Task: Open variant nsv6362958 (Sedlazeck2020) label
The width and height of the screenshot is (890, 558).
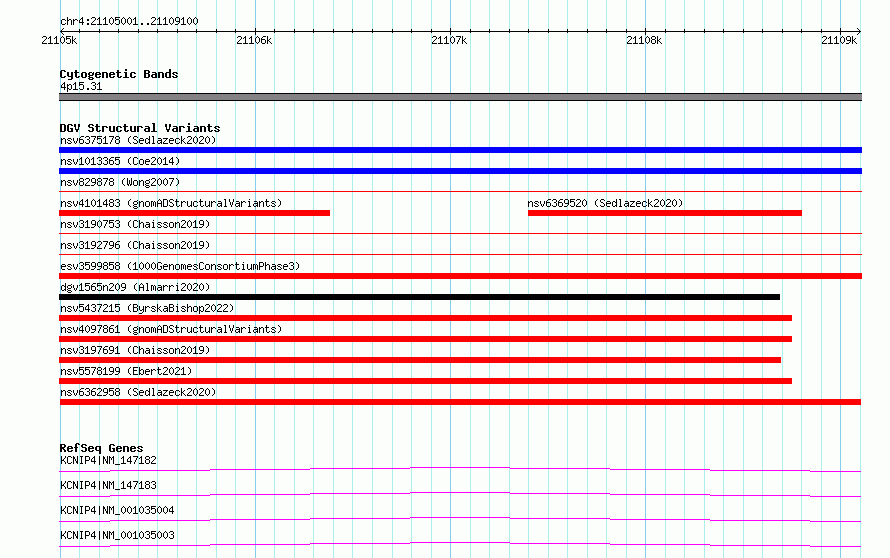Action: click(138, 392)
